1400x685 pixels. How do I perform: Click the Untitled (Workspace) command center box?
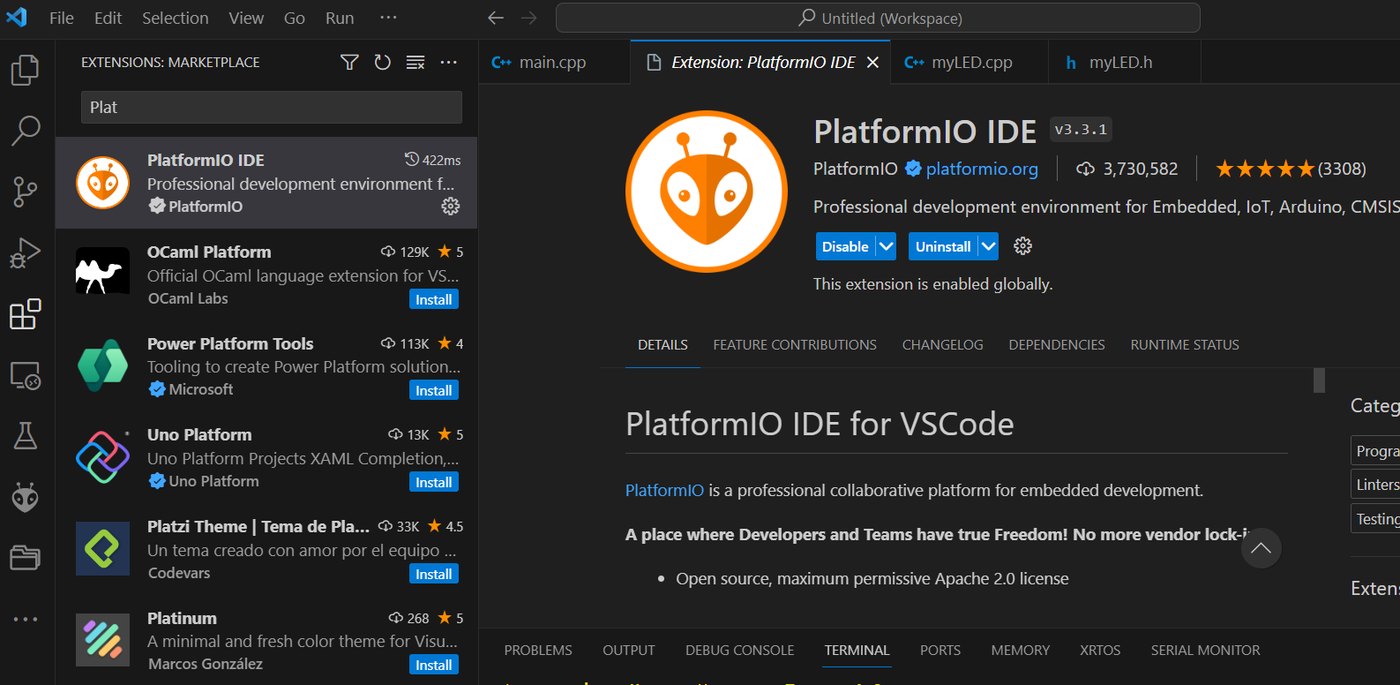(878, 18)
